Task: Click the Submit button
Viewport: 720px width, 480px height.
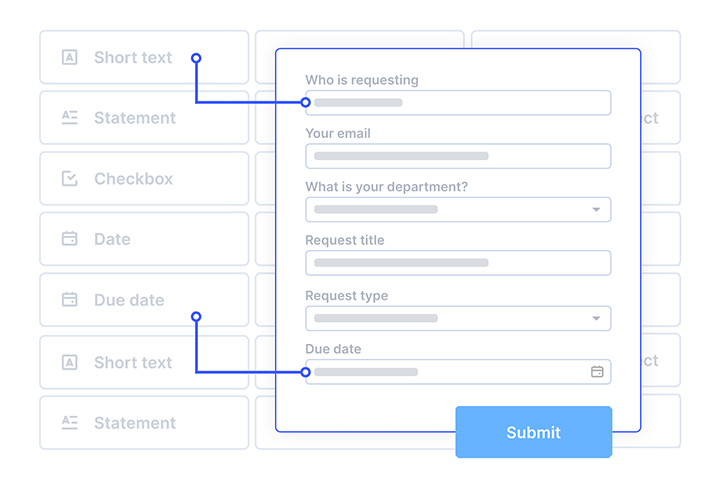Action: click(x=533, y=432)
